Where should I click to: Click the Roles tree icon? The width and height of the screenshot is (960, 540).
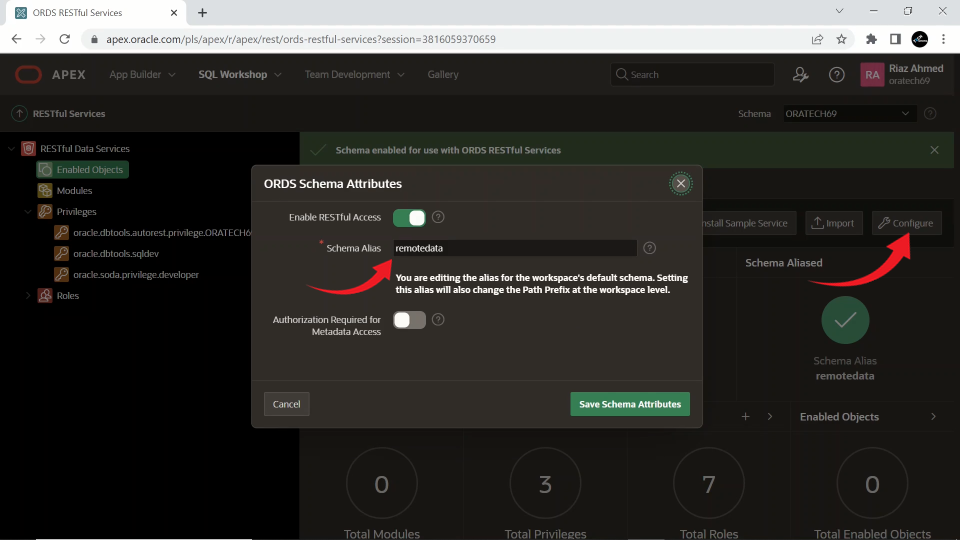(45, 295)
